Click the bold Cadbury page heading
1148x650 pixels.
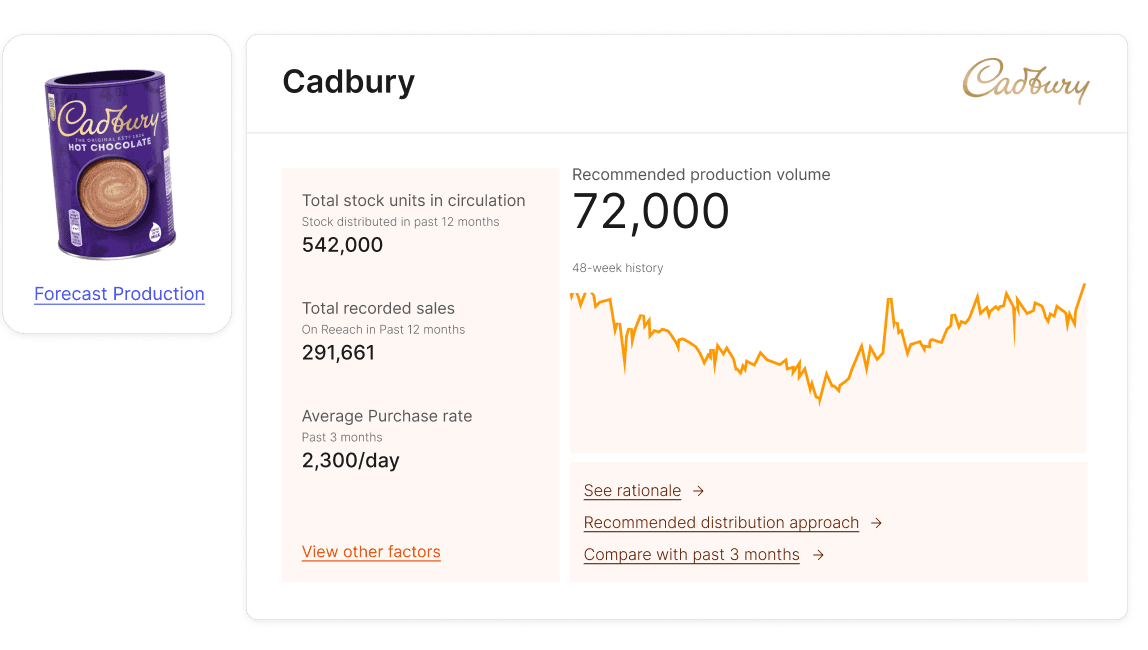(348, 82)
